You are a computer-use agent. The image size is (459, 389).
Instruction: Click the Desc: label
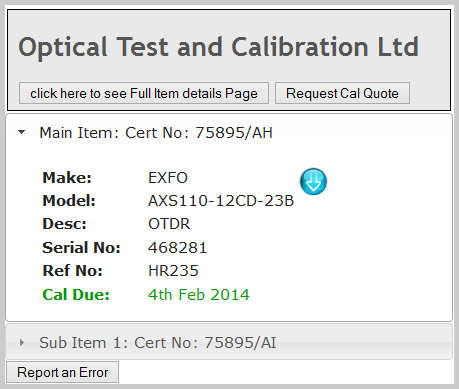pos(64,224)
